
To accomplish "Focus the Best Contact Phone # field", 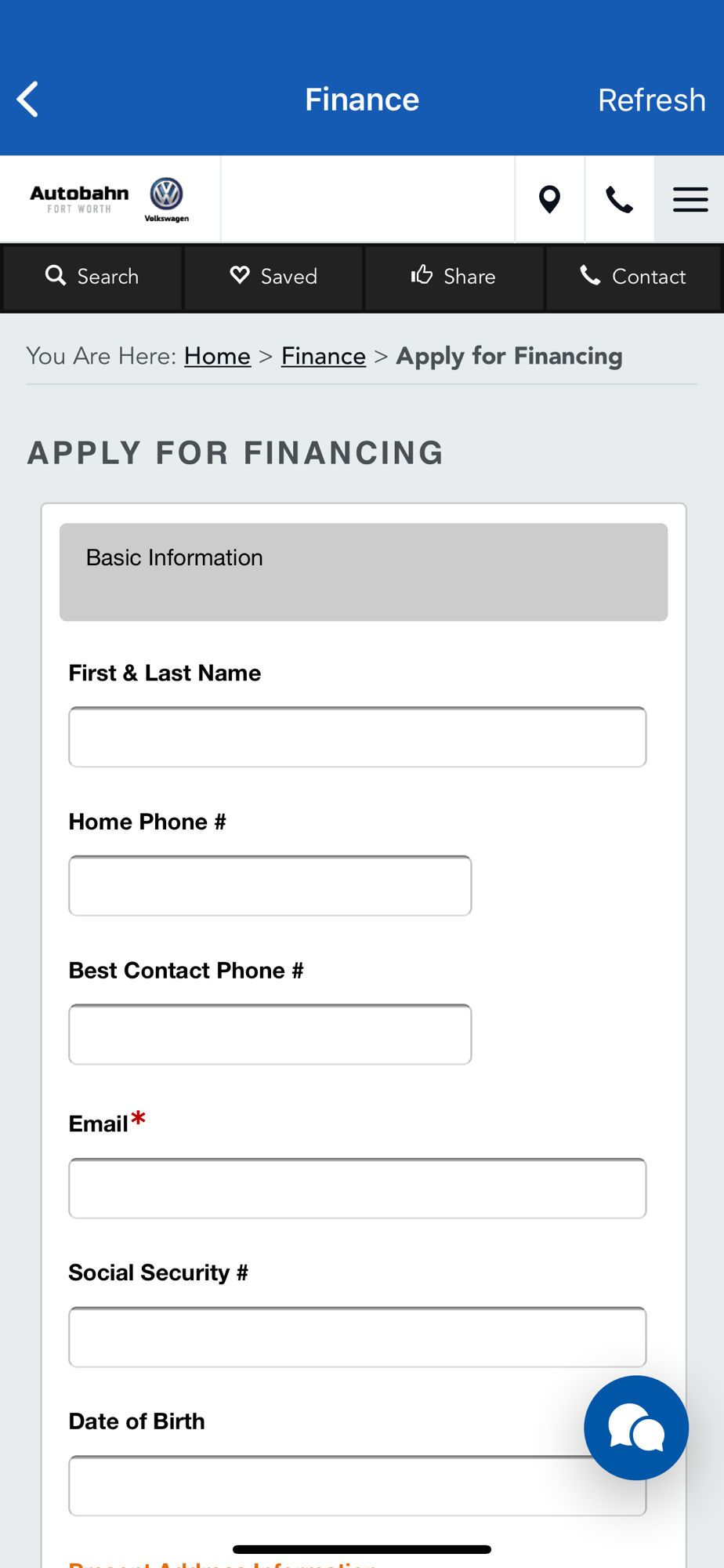I will point(270,1034).
